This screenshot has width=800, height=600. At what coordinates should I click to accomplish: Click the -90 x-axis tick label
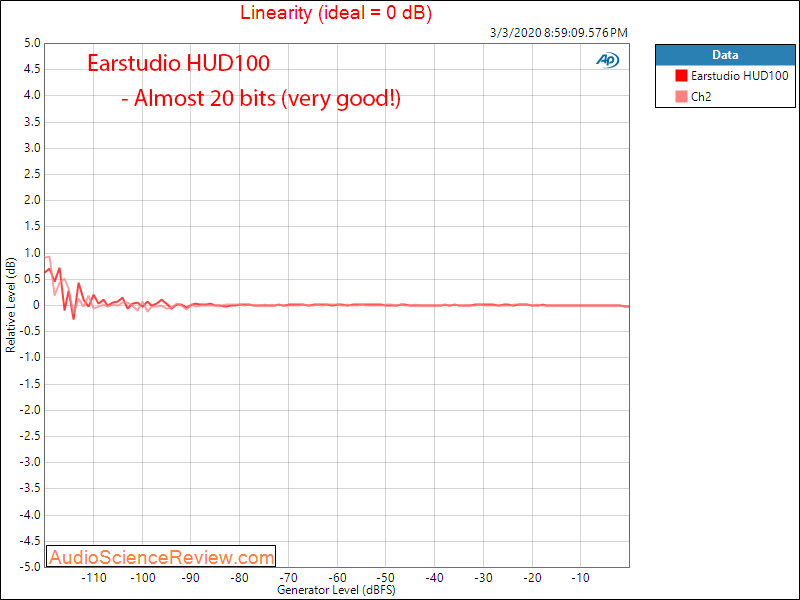pyautogui.click(x=191, y=578)
